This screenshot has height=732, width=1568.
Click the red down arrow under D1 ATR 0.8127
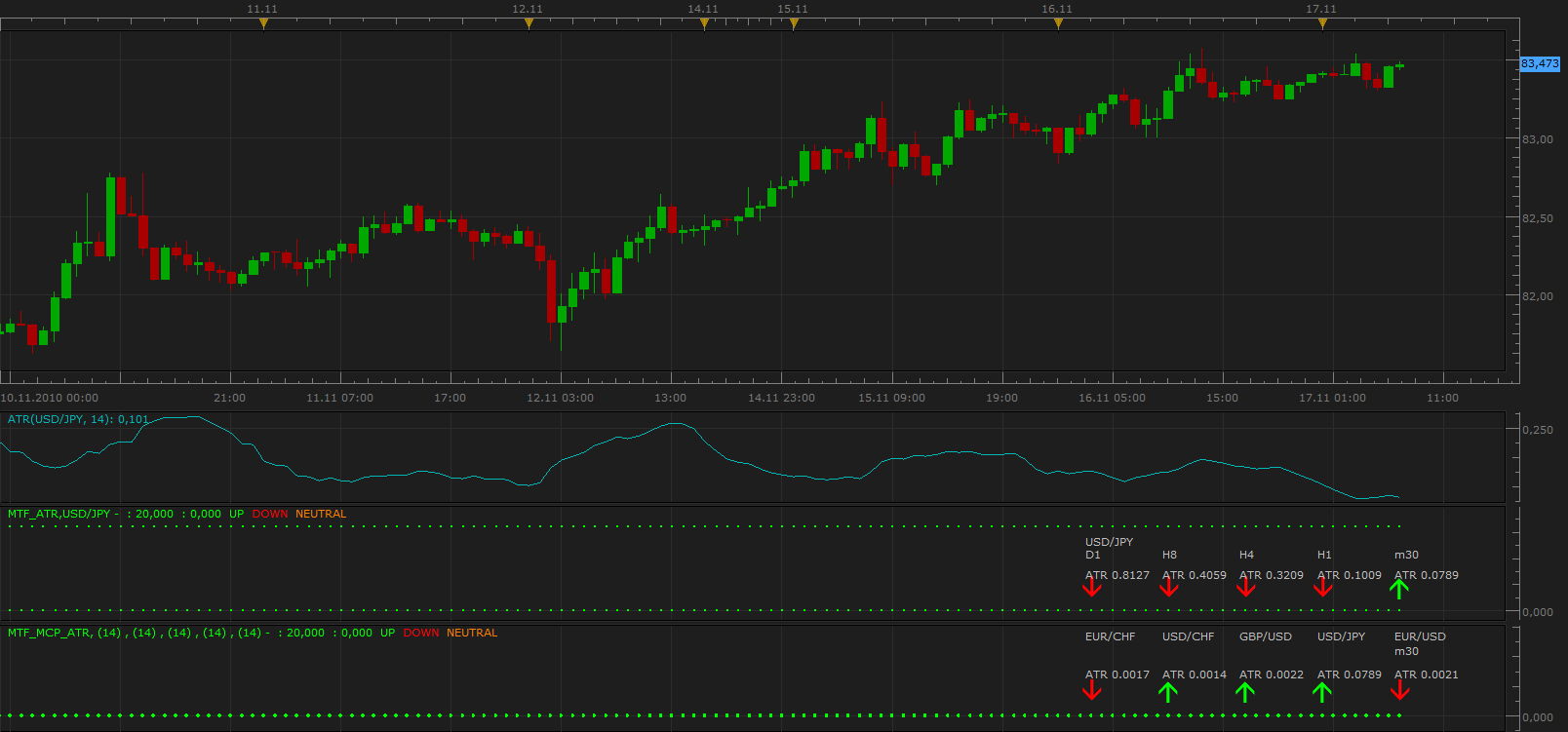[1092, 587]
